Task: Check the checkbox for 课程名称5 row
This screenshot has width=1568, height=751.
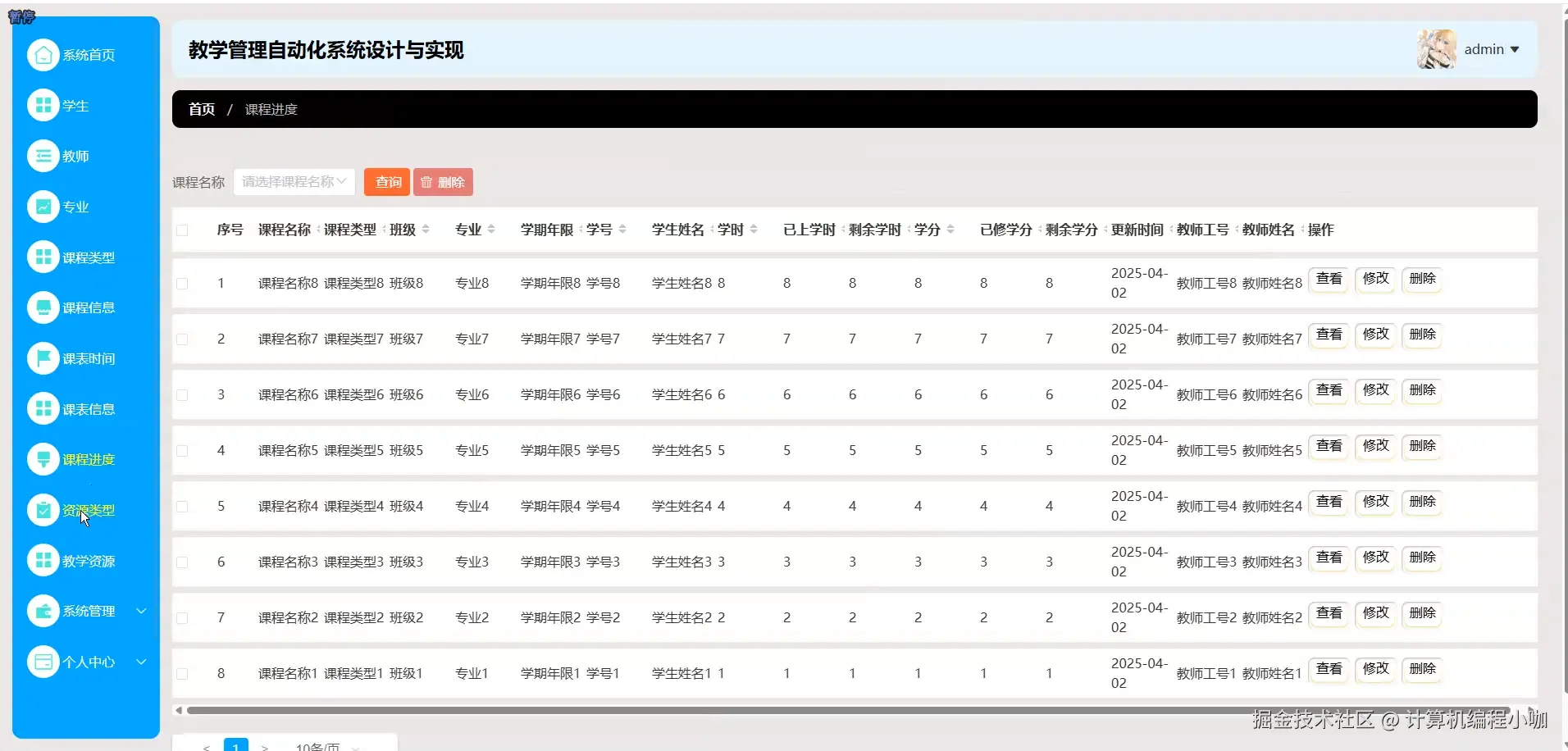Action: coord(182,450)
